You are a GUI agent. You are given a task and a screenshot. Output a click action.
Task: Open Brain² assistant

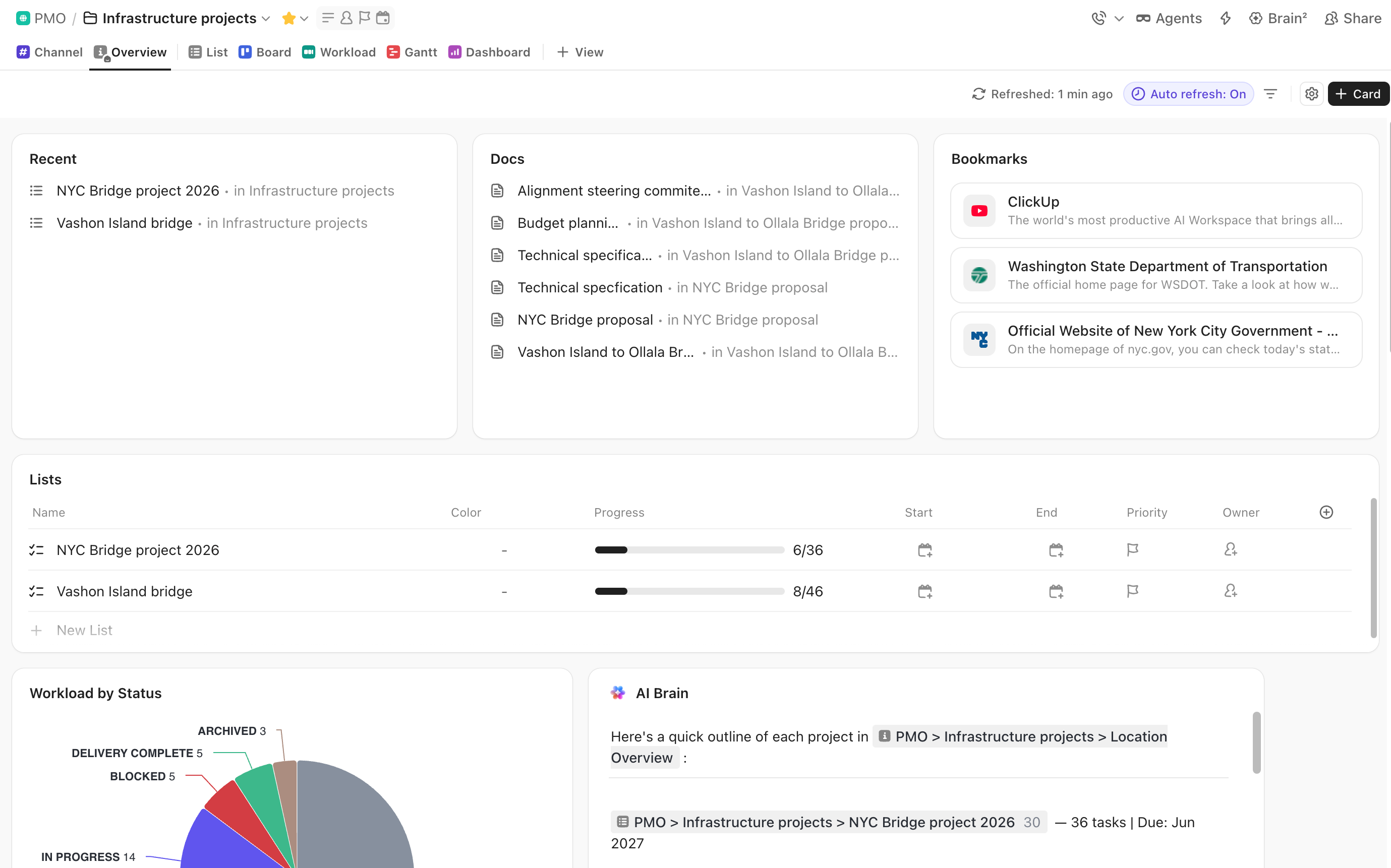[1279, 18]
